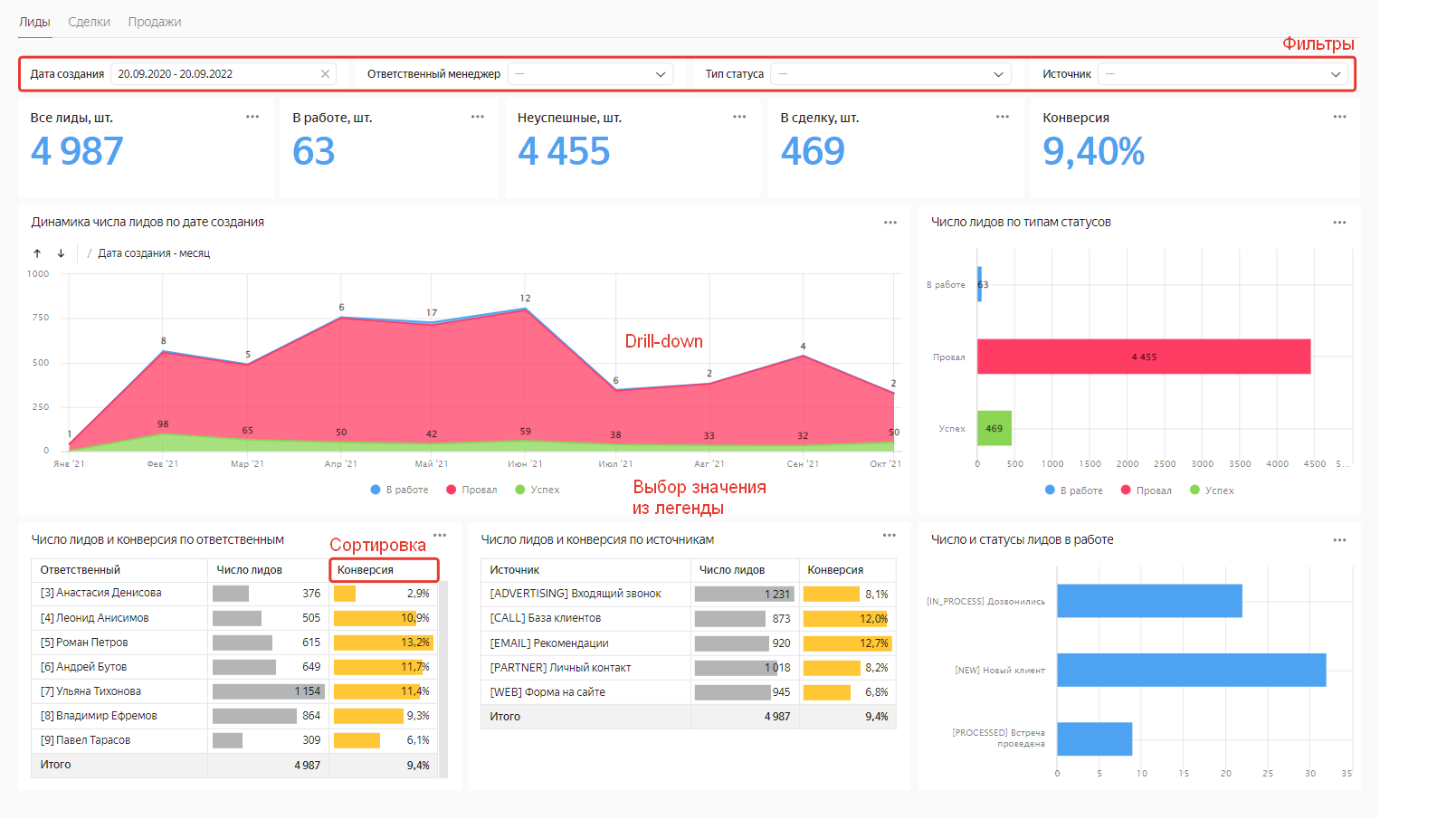Click the 4 987 all leads value
Image resolution: width=1456 pixels, height=819 pixels.
(77, 151)
